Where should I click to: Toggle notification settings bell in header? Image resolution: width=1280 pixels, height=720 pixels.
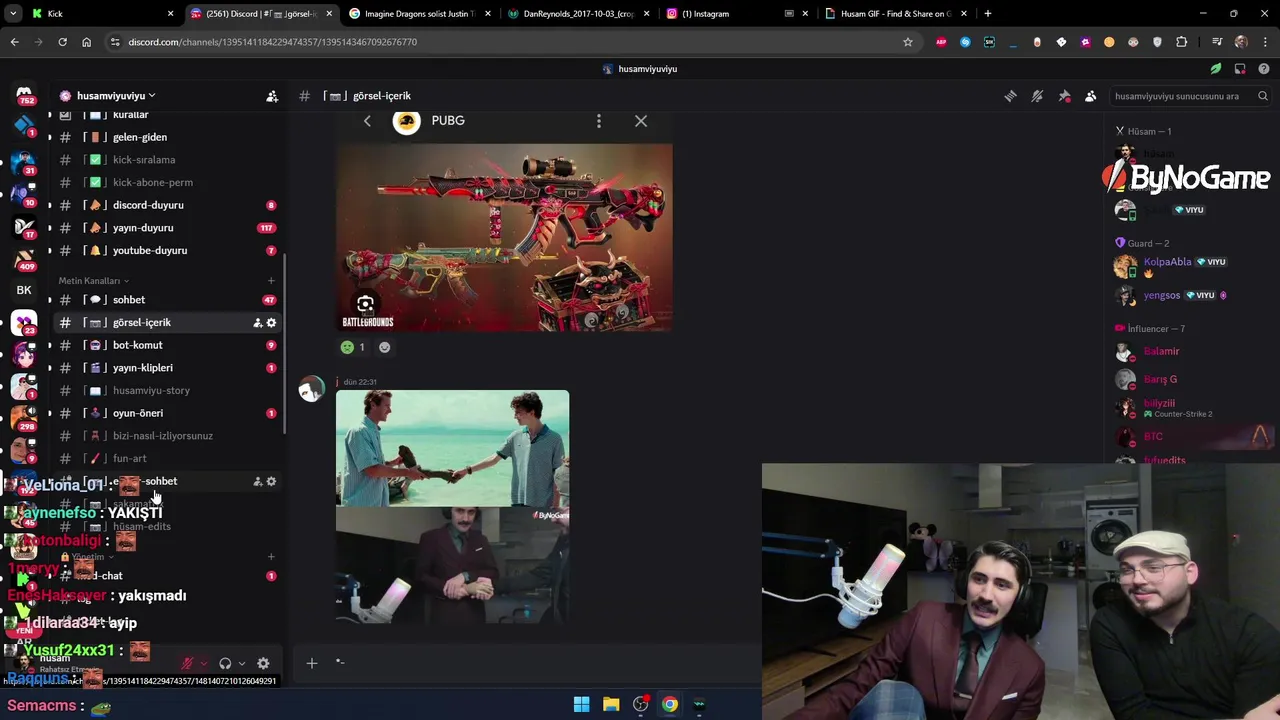point(1037,96)
